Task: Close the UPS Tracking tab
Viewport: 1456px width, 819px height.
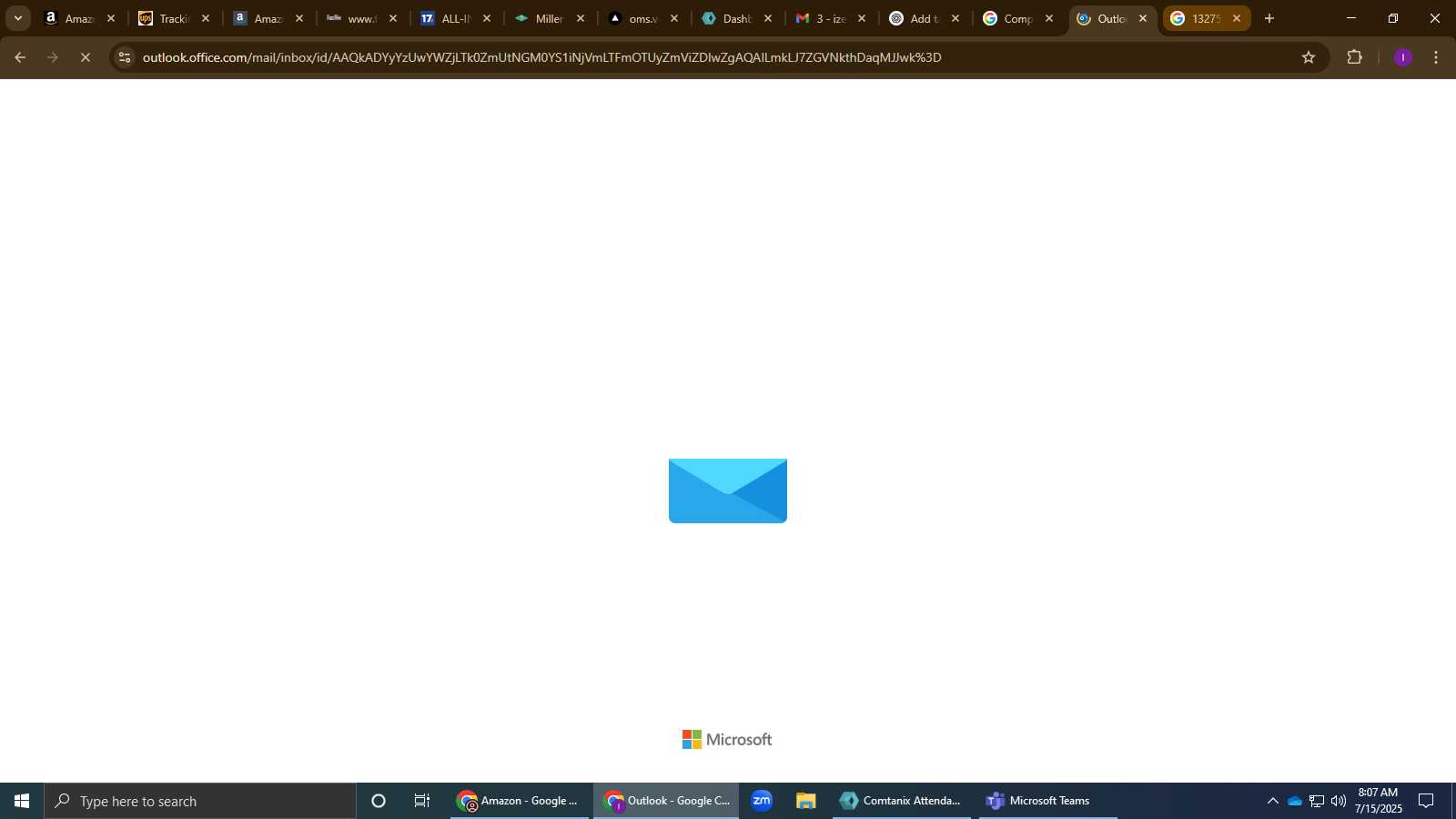Action: [x=206, y=18]
